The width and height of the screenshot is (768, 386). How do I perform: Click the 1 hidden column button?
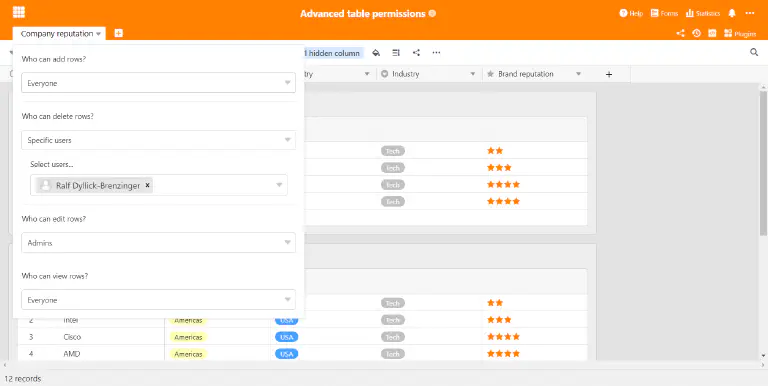(x=333, y=53)
